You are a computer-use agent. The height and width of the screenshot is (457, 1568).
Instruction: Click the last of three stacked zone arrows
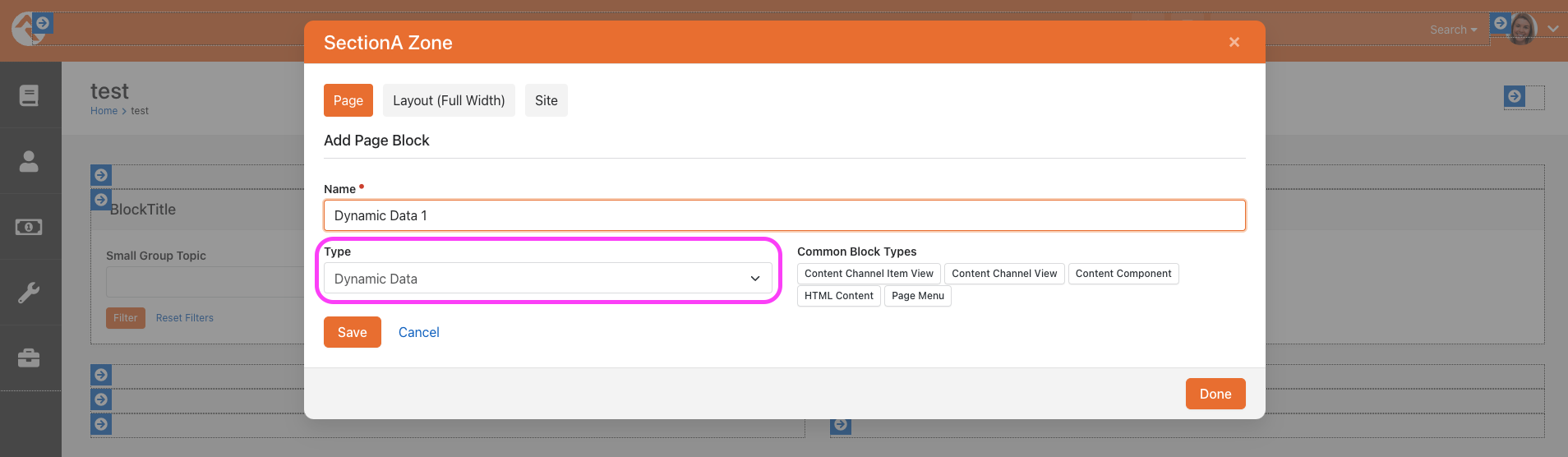click(x=101, y=424)
